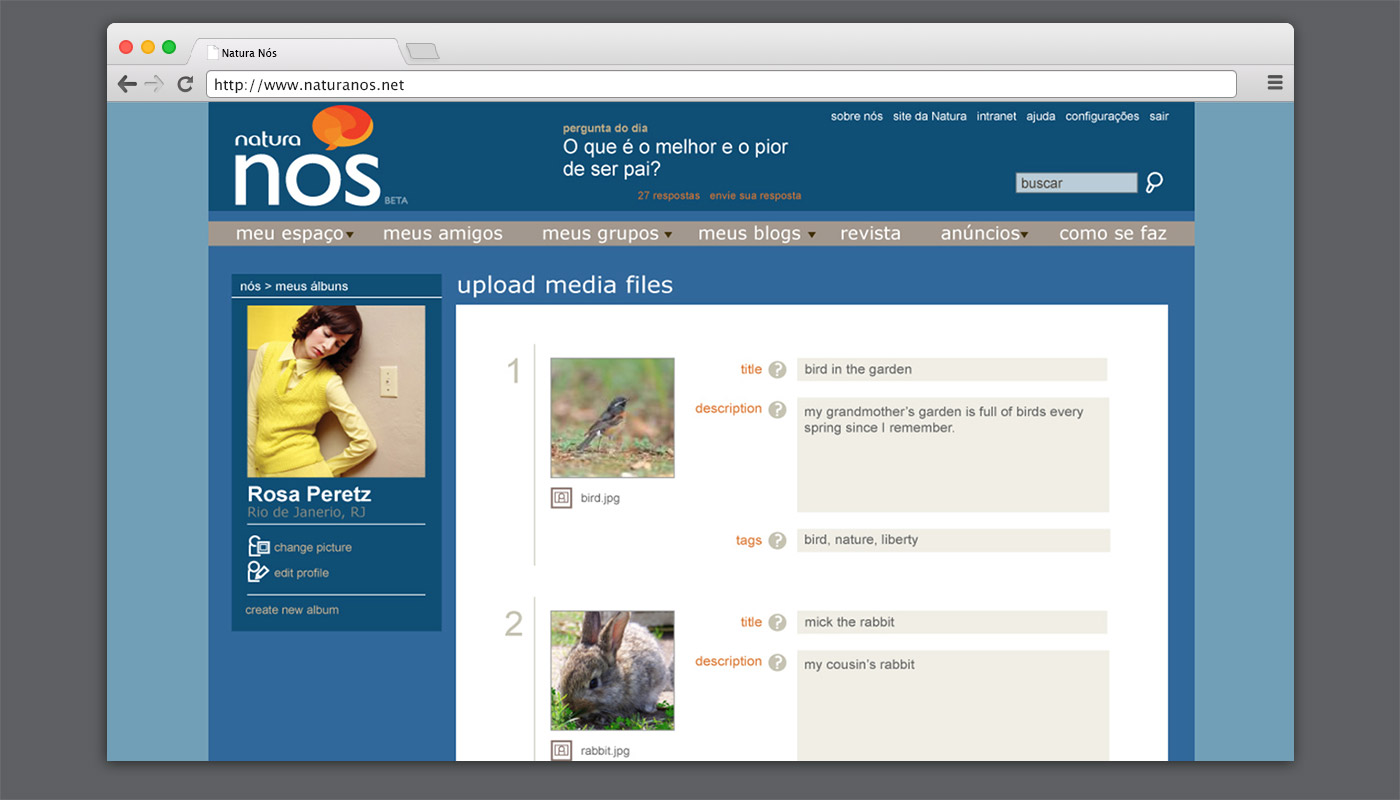Open the meus amigos menu item

(x=443, y=234)
